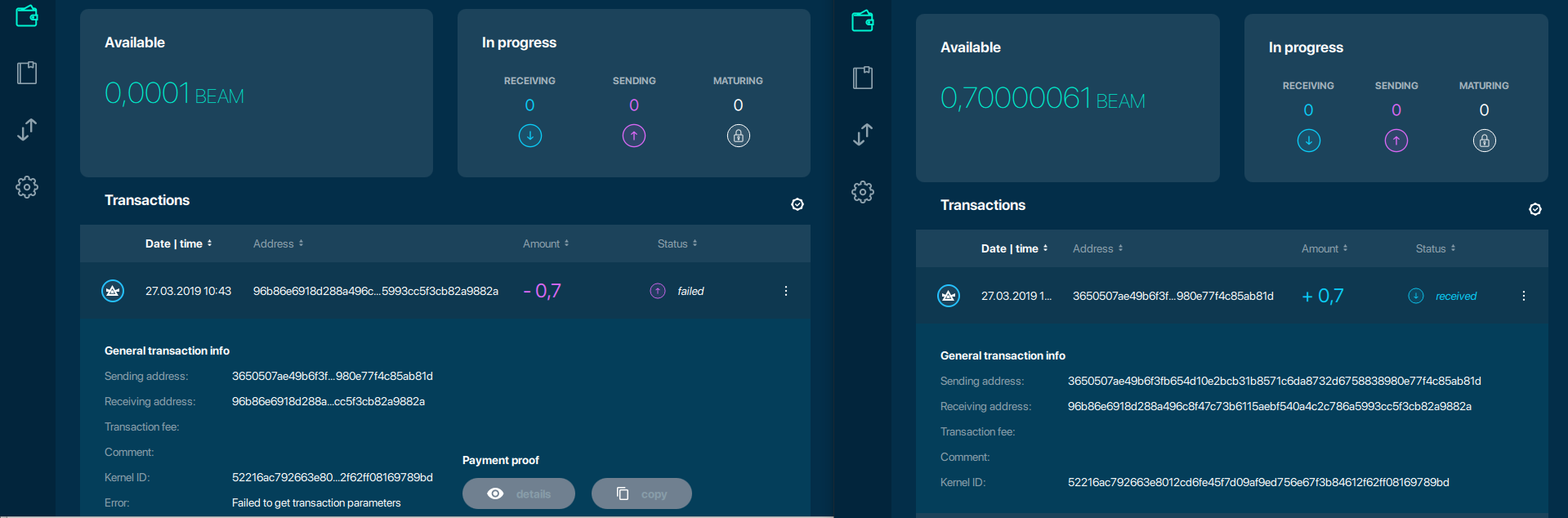The image size is (1568, 518).
Task: Open Settings gear in left window sidebar
Action: click(27, 187)
